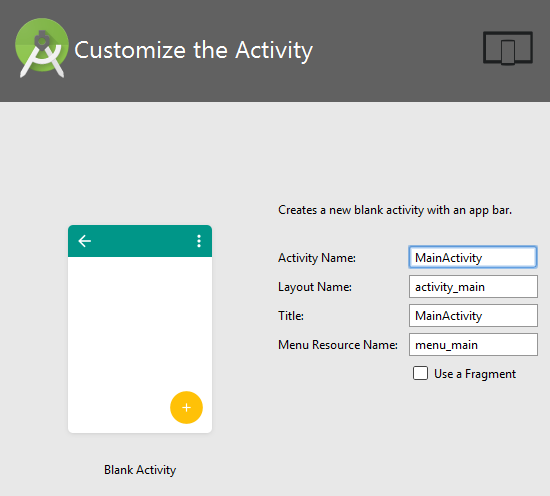This screenshot has width=550, height=496.
Task: Click the back arrow in preview app bar
Action: point(85,241)
